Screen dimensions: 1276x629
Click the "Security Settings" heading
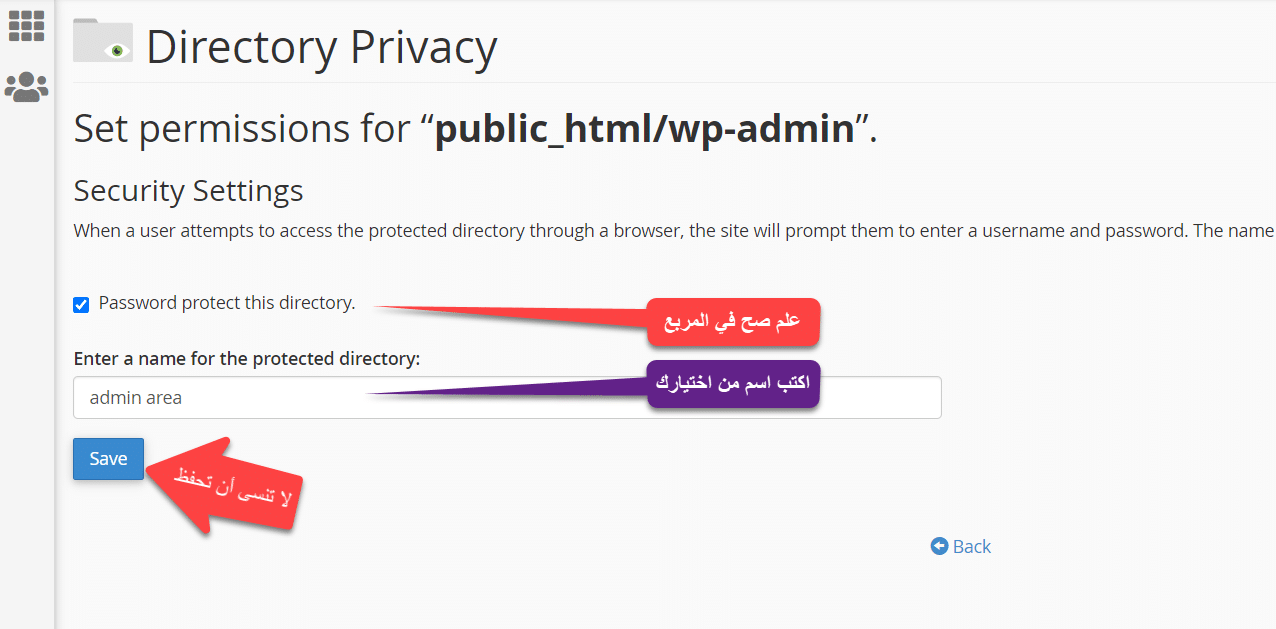188,190
